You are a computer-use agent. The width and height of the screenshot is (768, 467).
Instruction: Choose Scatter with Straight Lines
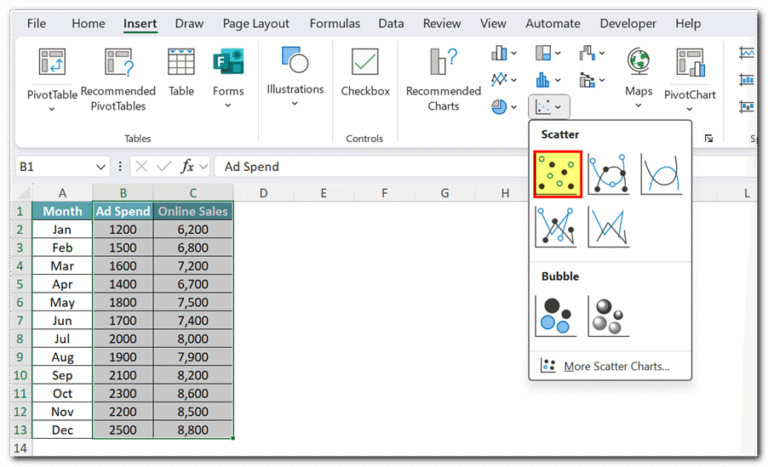pyautogui.click(x=608, y=227)
